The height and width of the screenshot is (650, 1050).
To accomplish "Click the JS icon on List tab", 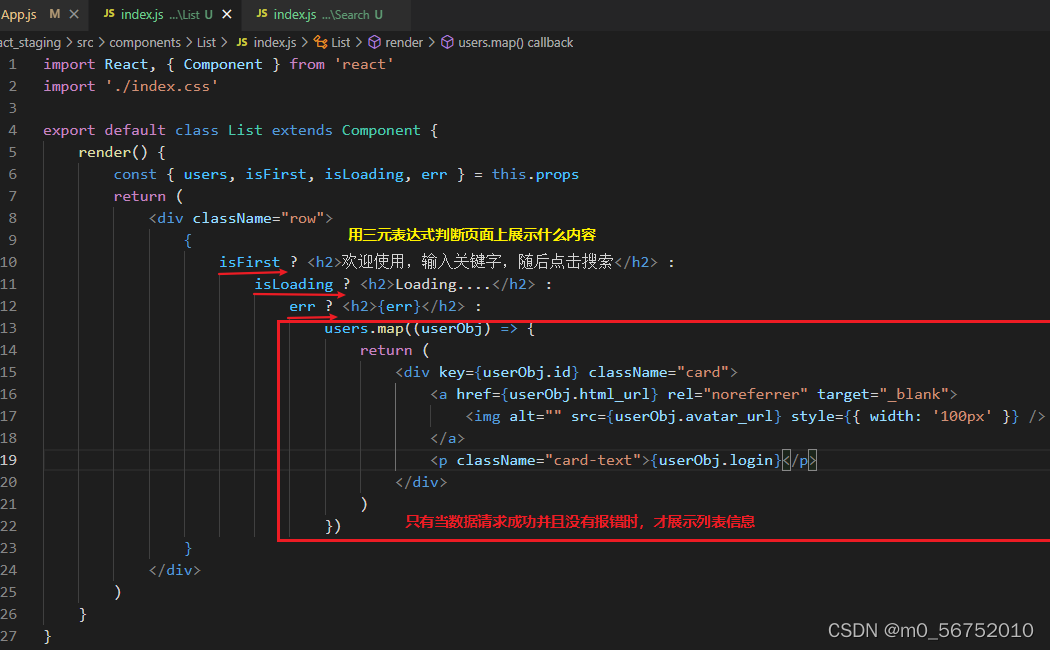I will tap(109, 14).
